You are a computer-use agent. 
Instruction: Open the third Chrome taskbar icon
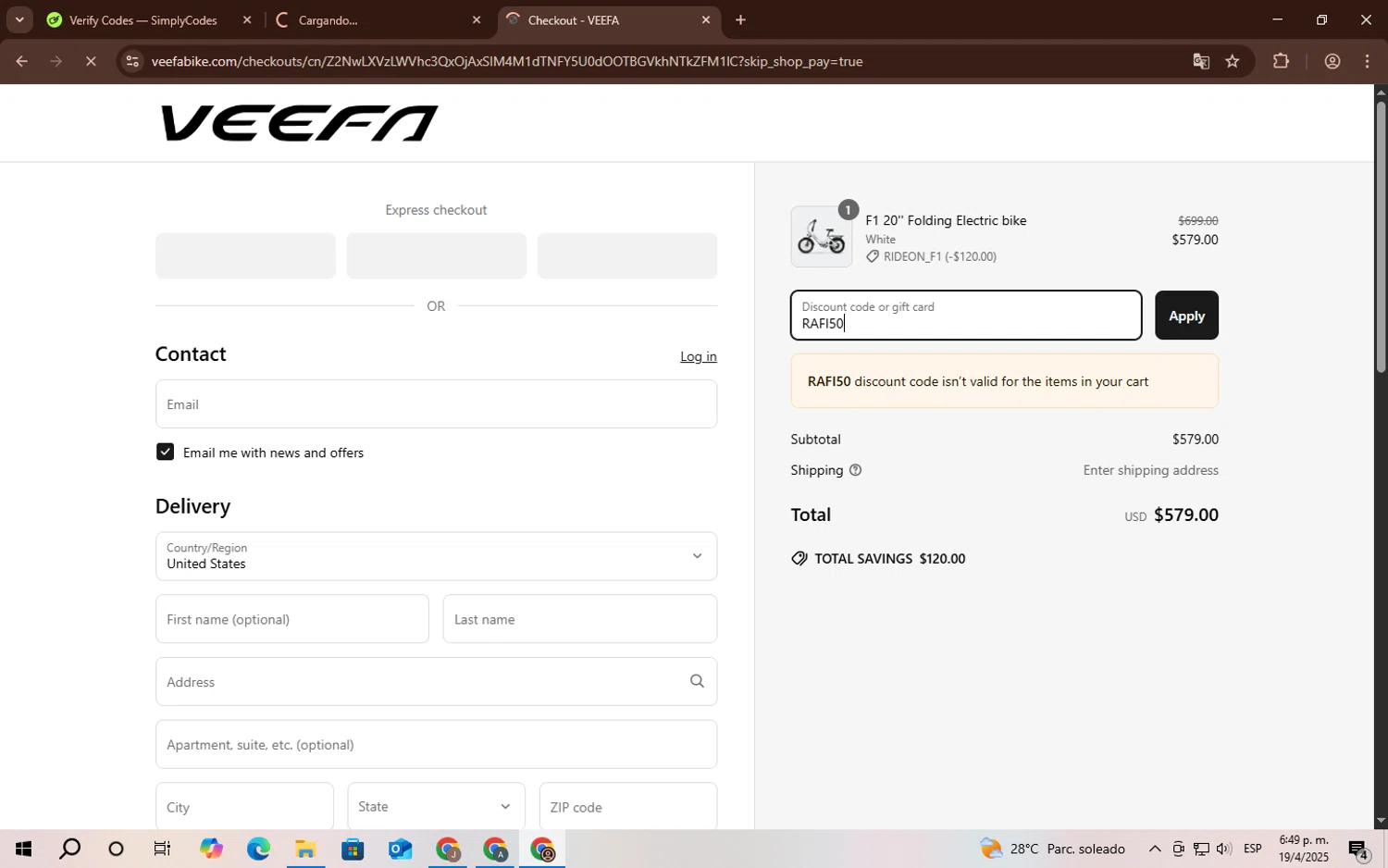point(542,849)
